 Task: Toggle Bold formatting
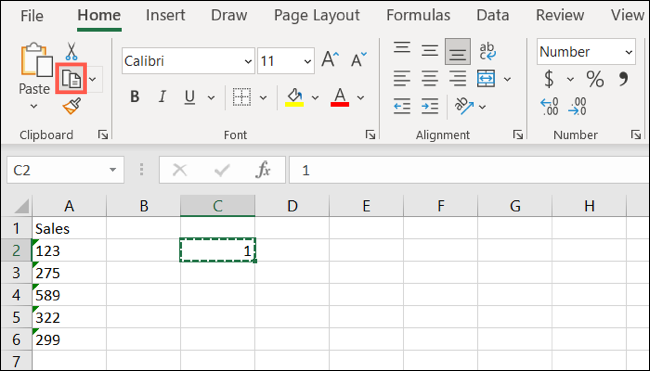pos(134,97)
